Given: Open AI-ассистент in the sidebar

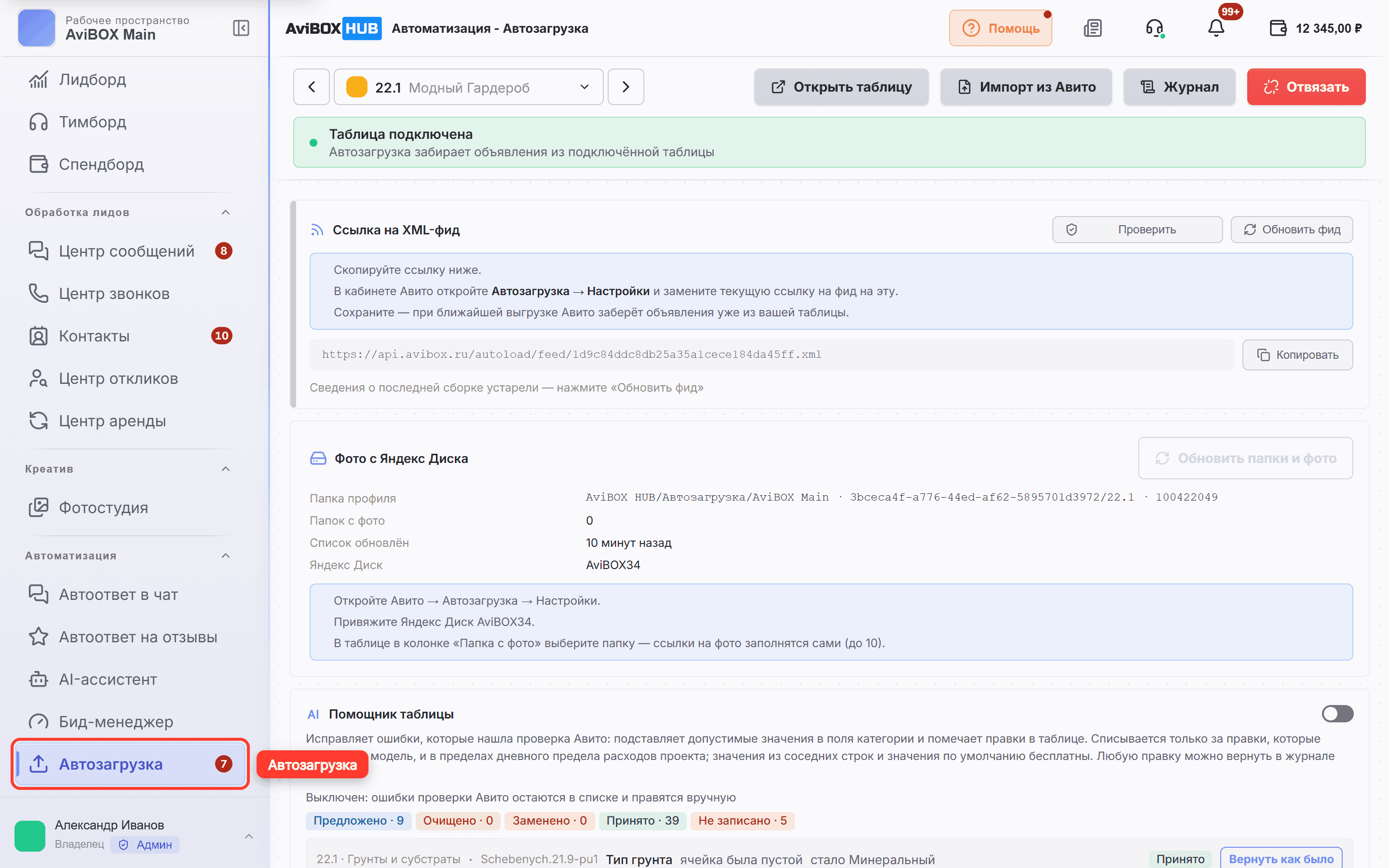Looking at the screenshot, I should point(130,679).
